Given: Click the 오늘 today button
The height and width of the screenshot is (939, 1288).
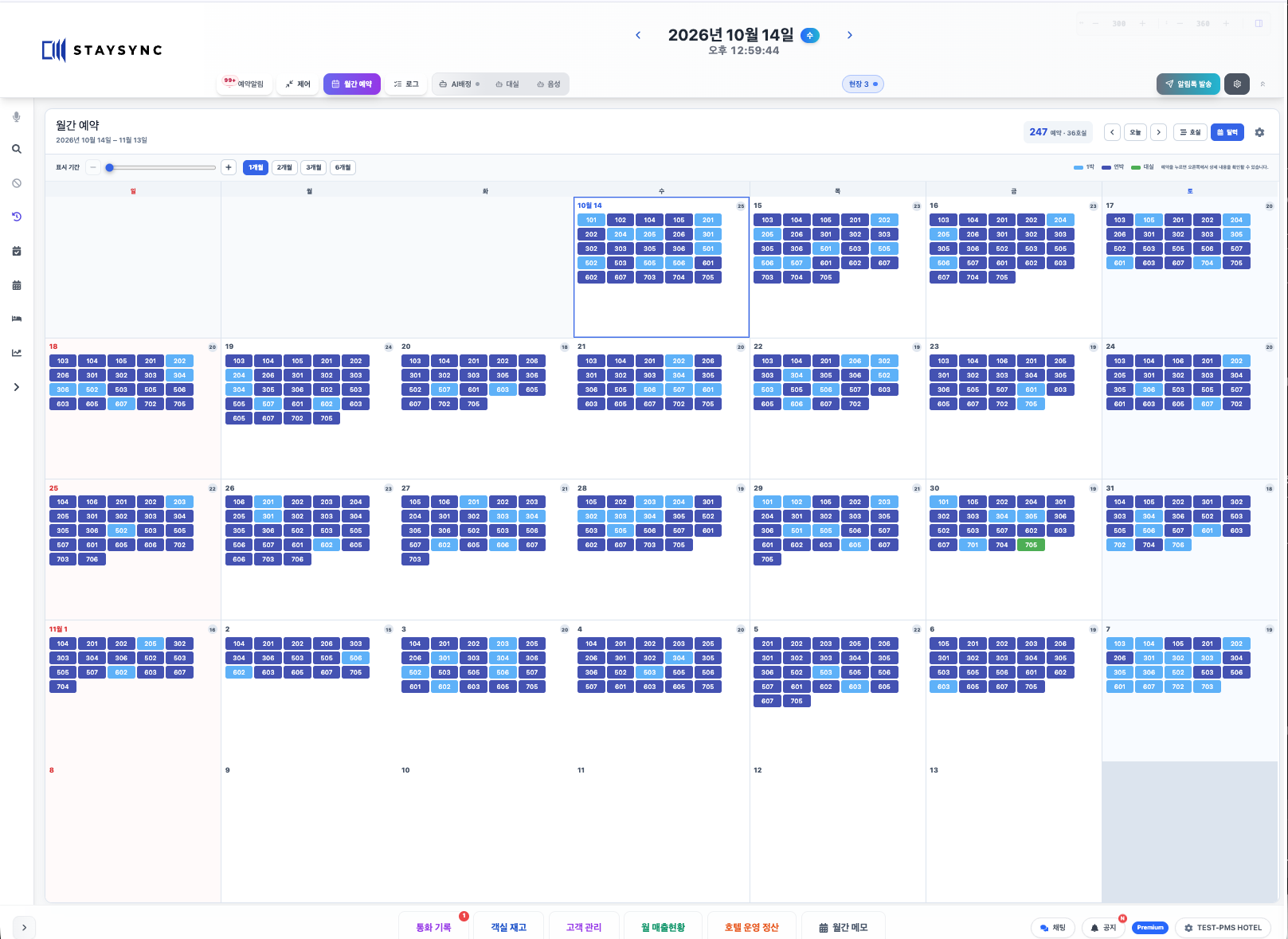Looking at the screenshot, I should [1136, 132].
